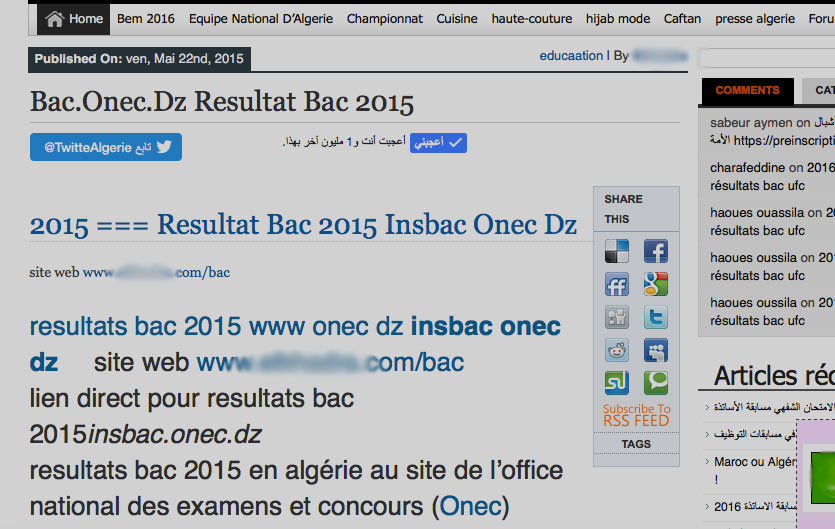Viewport: 835px width, 529px height.
Task: Click the Published On date text
Action: [139, 59]
